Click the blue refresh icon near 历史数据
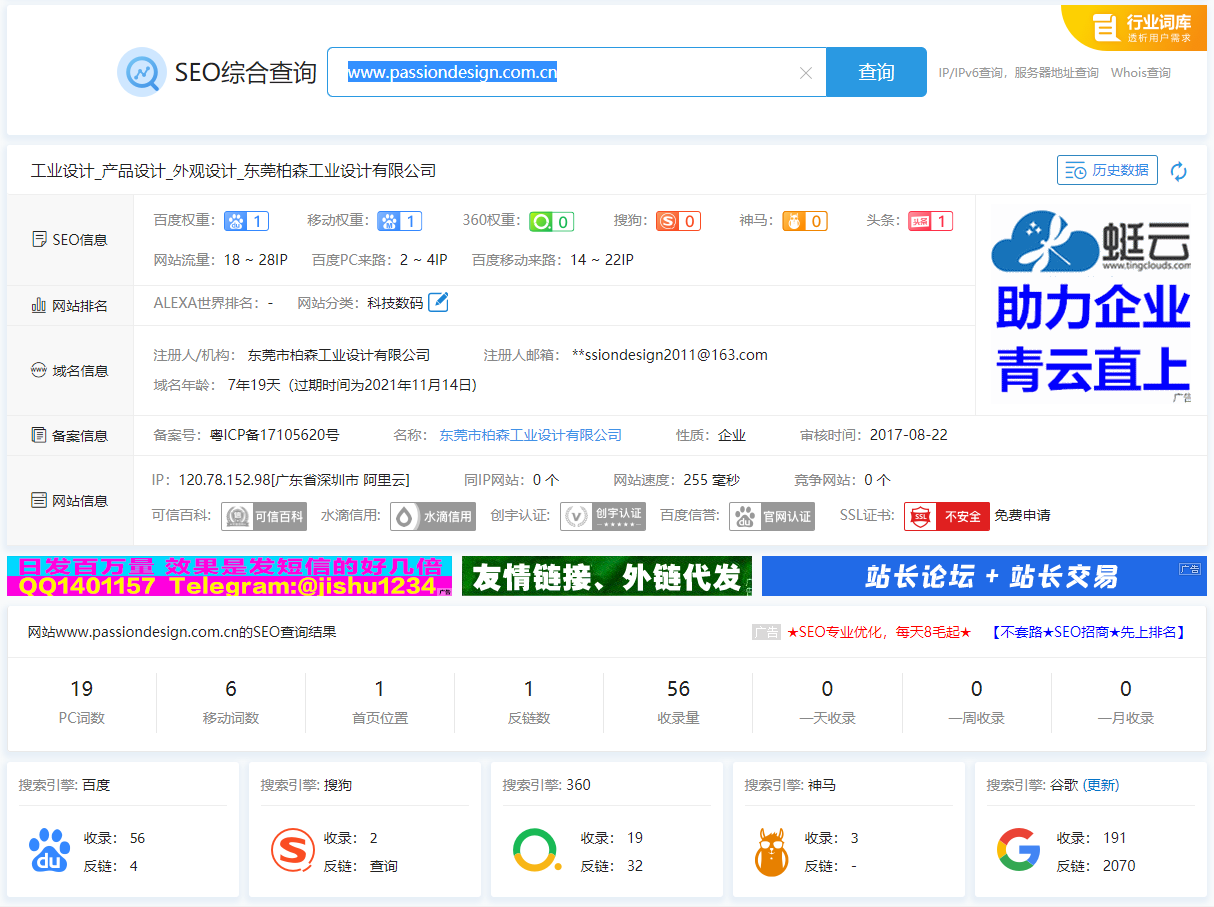 pos(1180,170)
